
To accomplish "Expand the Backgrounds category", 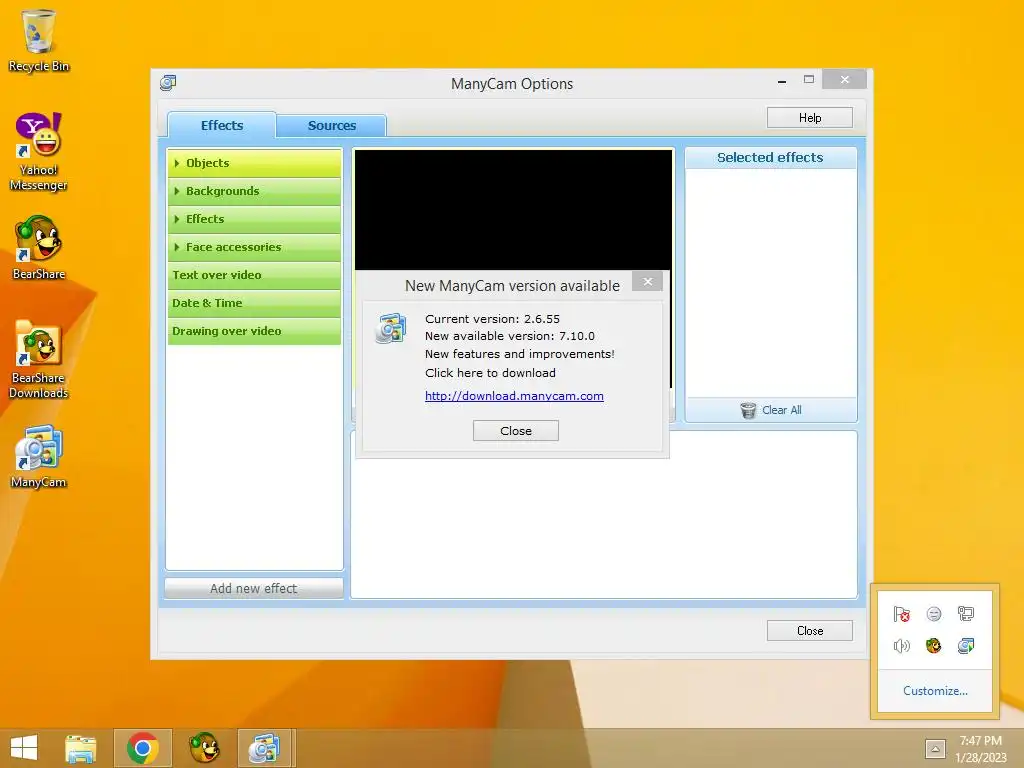I will pyautogui.click(x=254, y=191).
